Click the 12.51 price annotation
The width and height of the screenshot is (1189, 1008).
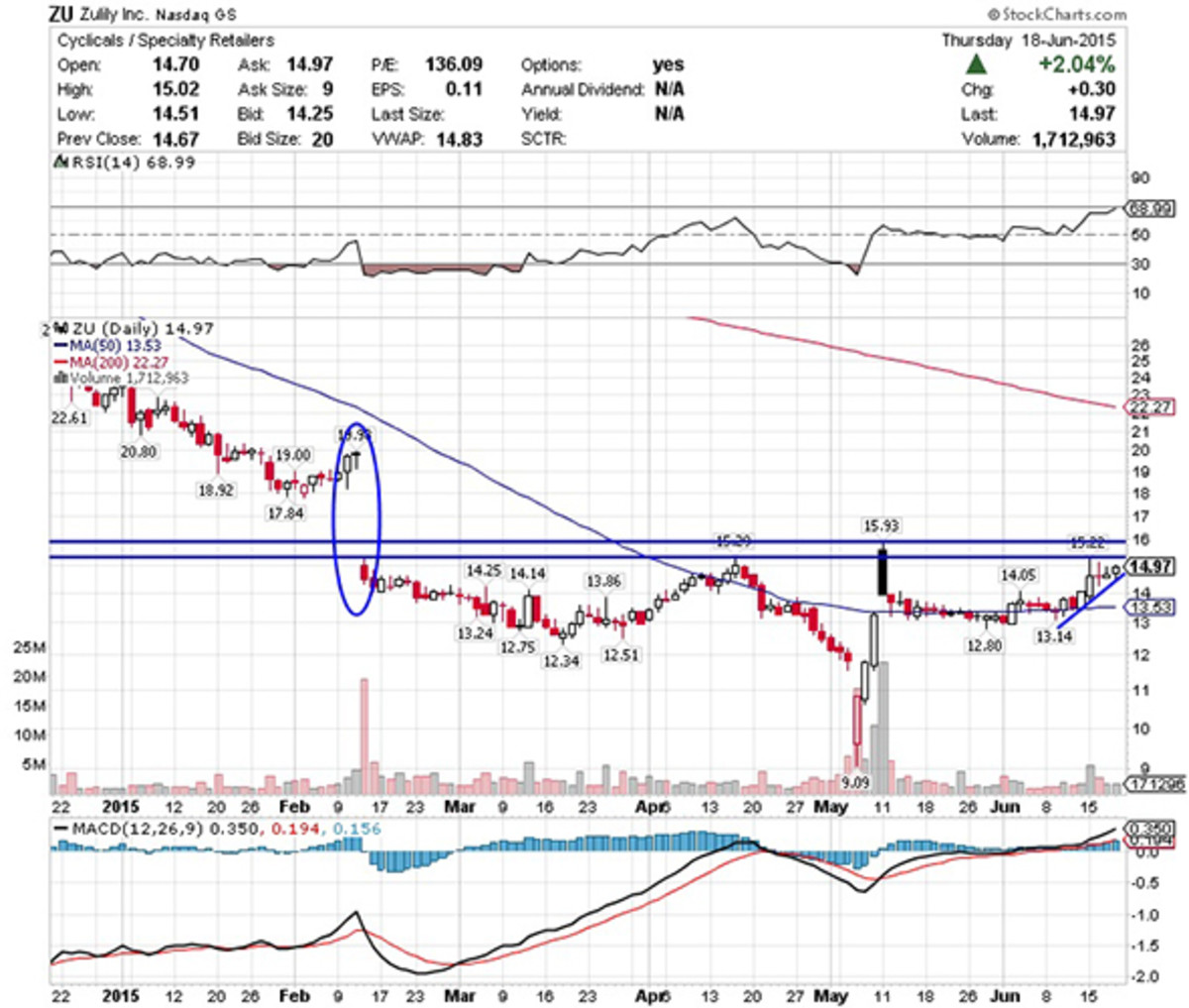point(620,655)
